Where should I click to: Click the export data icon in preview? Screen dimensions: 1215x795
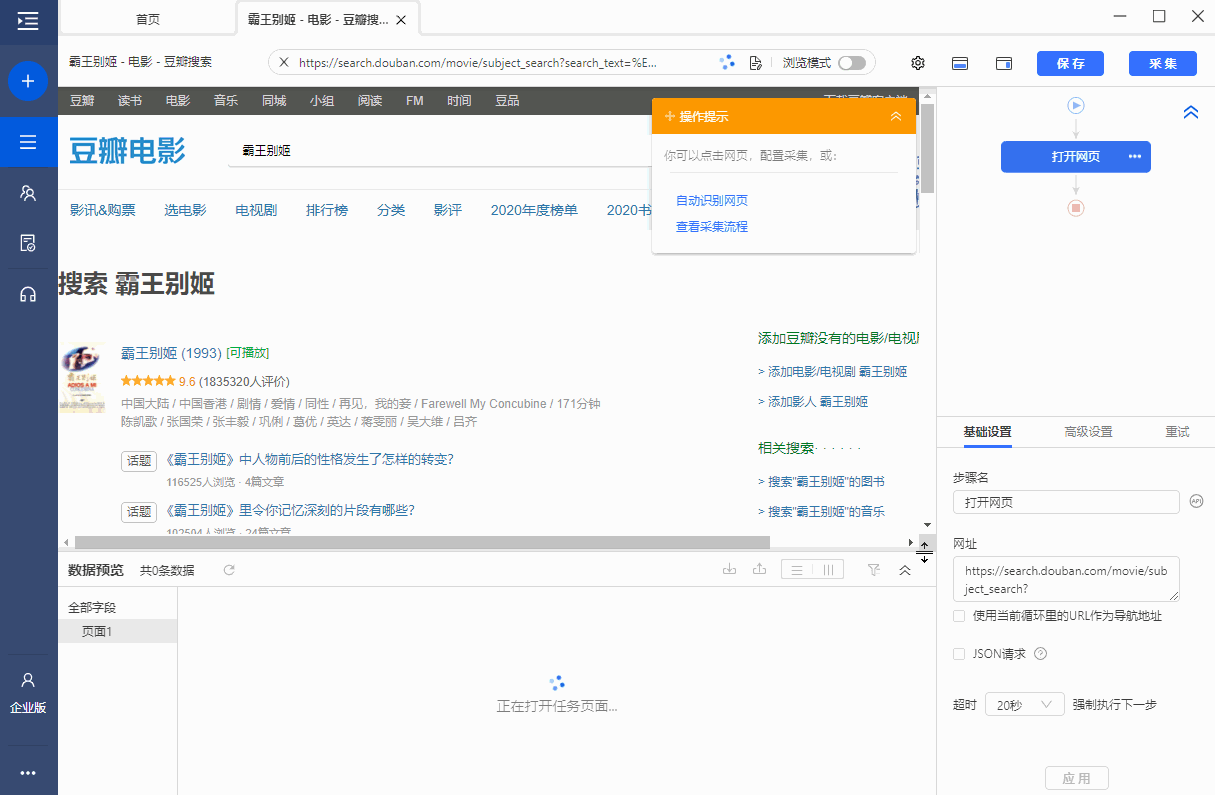760,570
